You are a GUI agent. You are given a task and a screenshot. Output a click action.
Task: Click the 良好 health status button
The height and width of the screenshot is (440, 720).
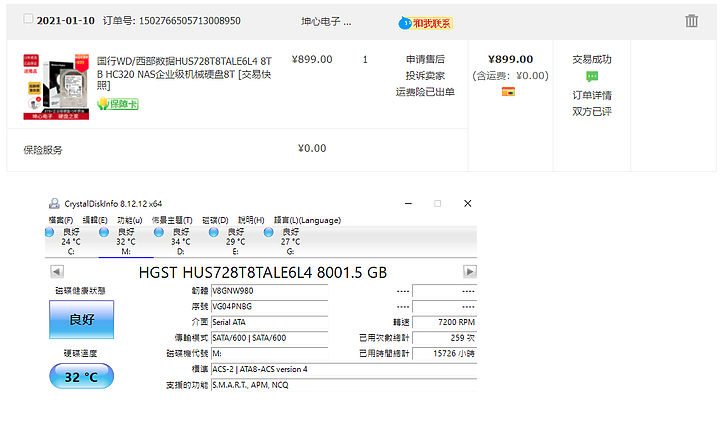point(82,320)
